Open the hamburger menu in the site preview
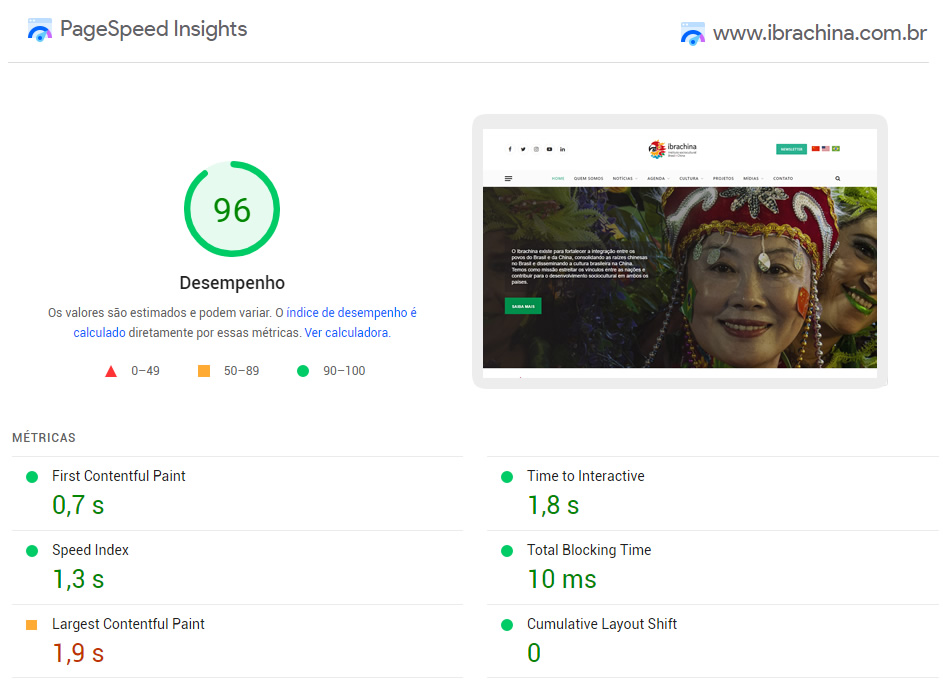Viewport: 943px width, 686px height. (508, 179)
